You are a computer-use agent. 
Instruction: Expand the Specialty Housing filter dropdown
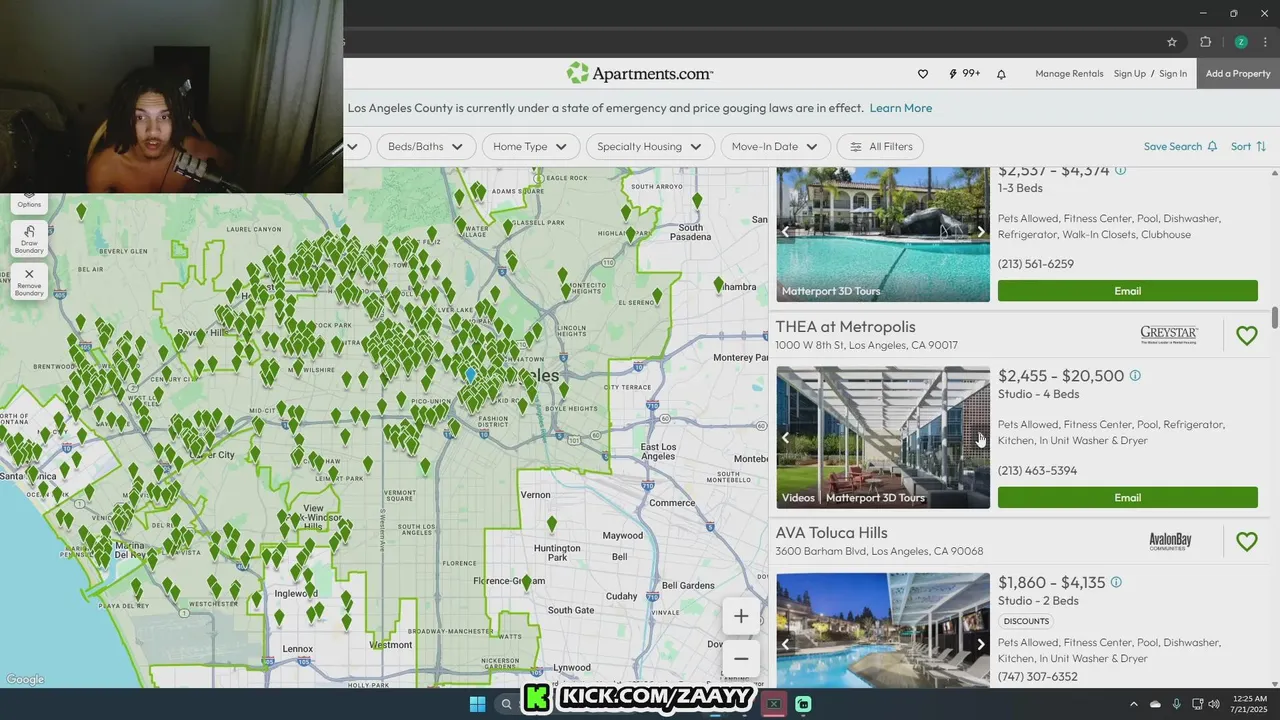(650, 146)
